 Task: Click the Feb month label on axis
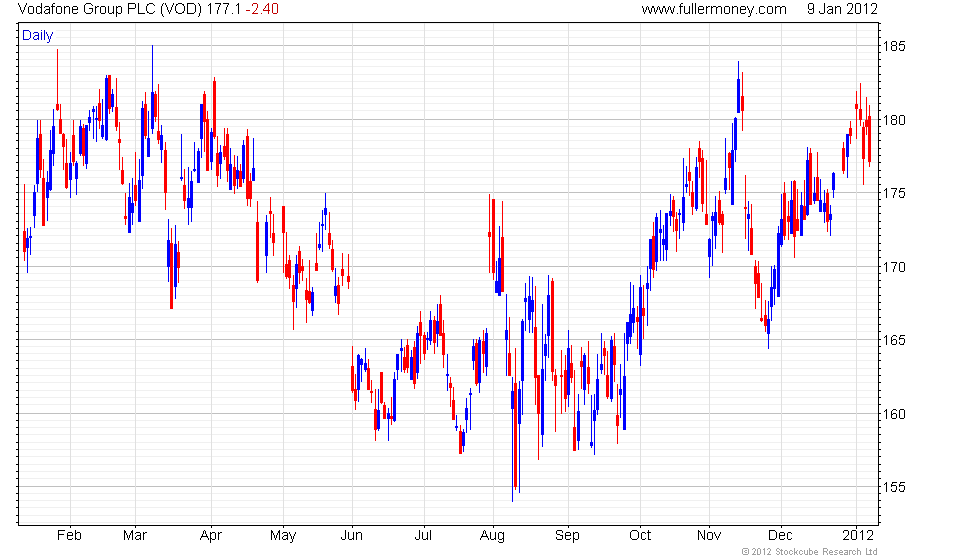[x=69, y=536]
